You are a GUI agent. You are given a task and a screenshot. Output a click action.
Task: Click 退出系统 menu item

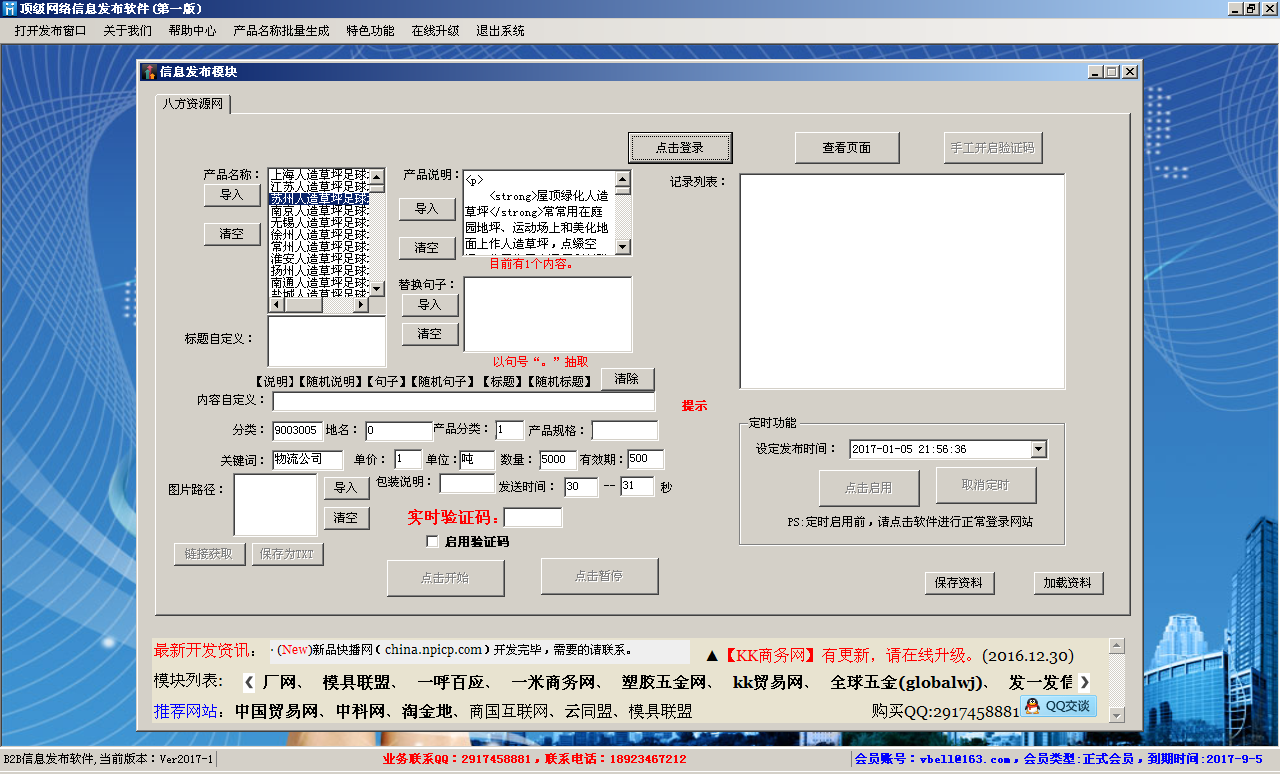coord(500,31)
